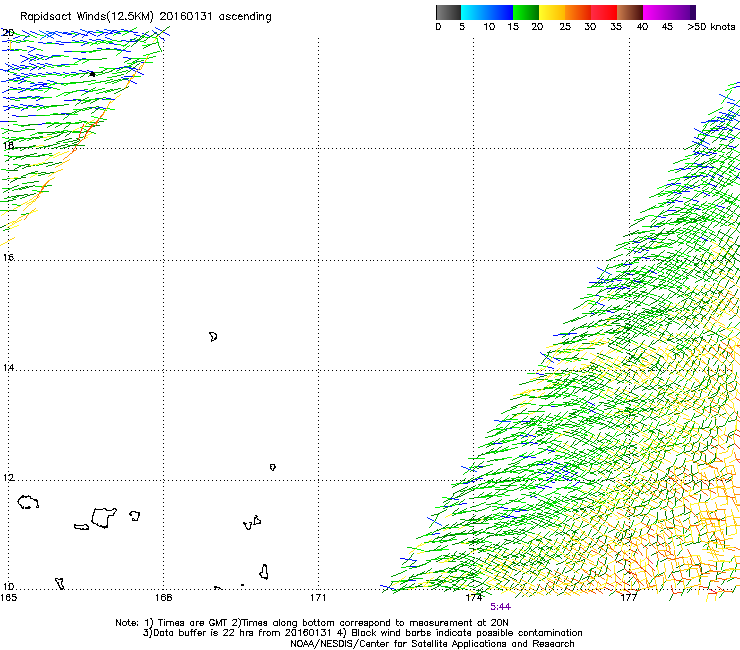Click the brown 35-40 knots legend color
This screenshot has height=650, width=740.
[630, 12]
